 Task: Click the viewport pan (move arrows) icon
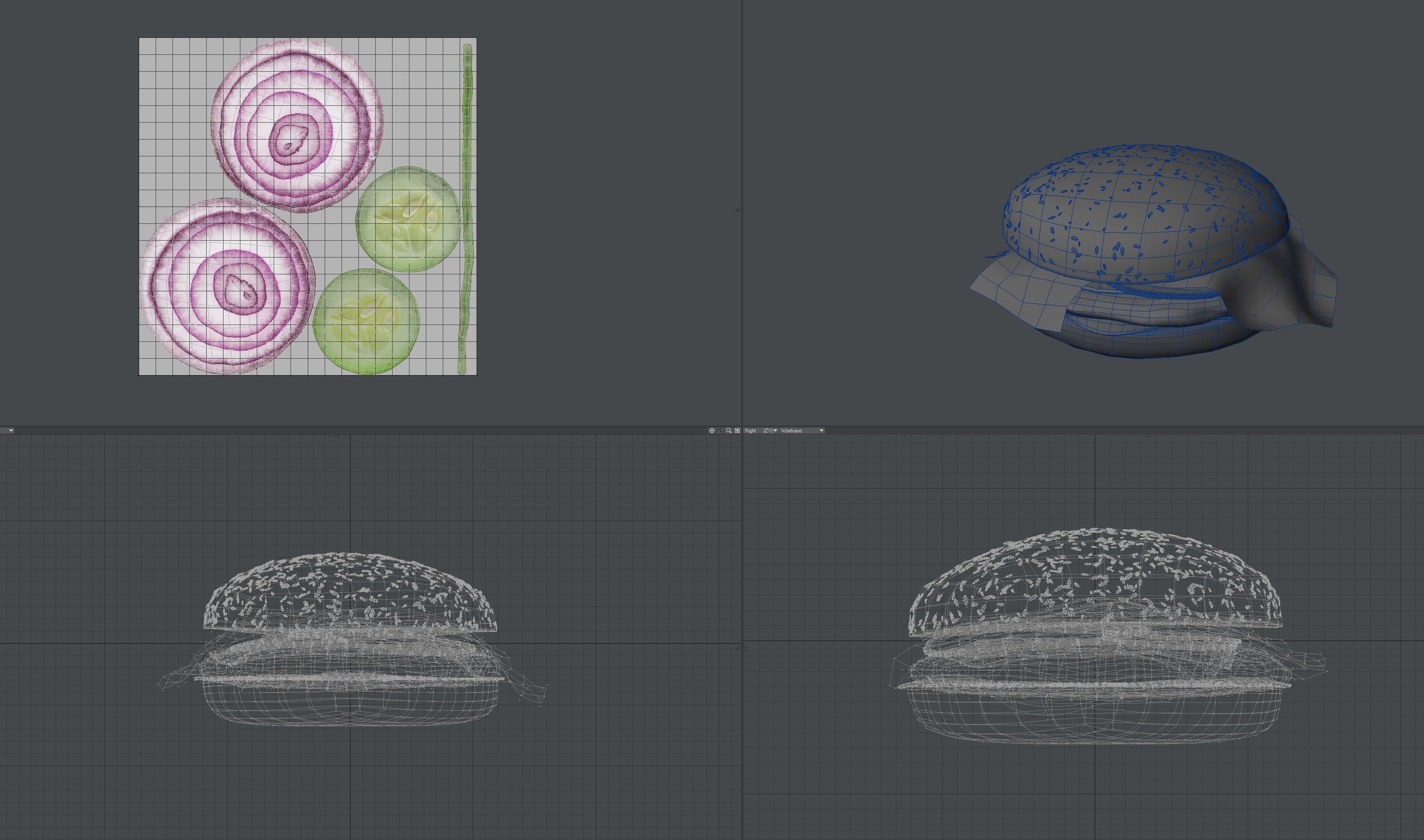pos(712,431)
